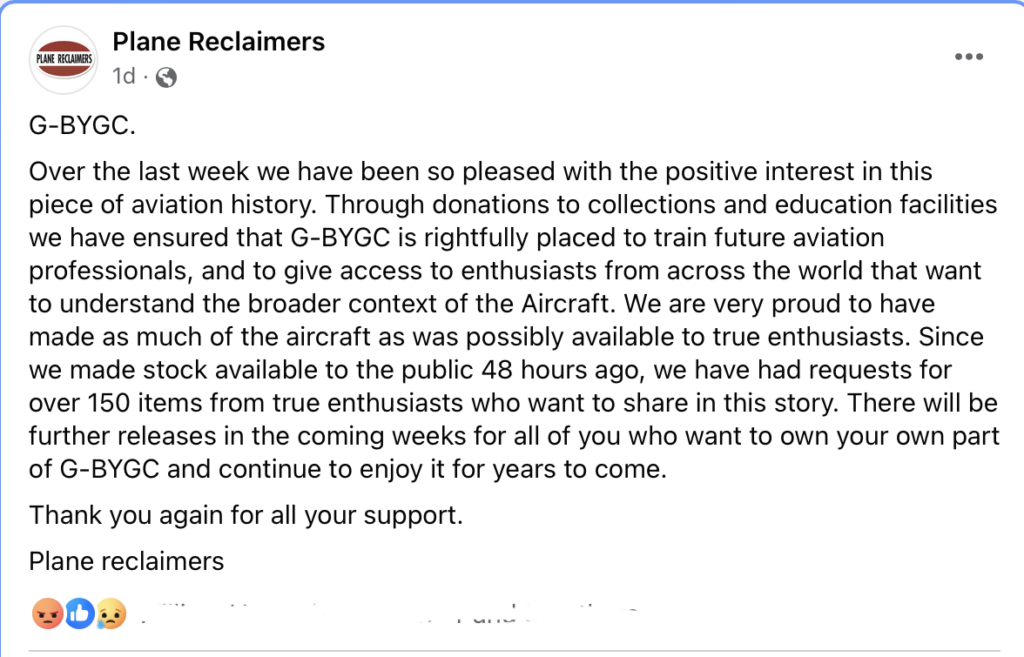This screenshot has width=1024, height=657.
Task: Open the Plane Reclaimers profile logo
Action: (63, 59)
